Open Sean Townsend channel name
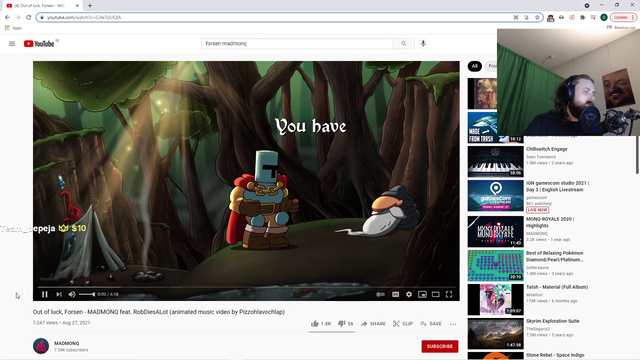The height and width of the screenshot is (360, 640). point(541,157)
